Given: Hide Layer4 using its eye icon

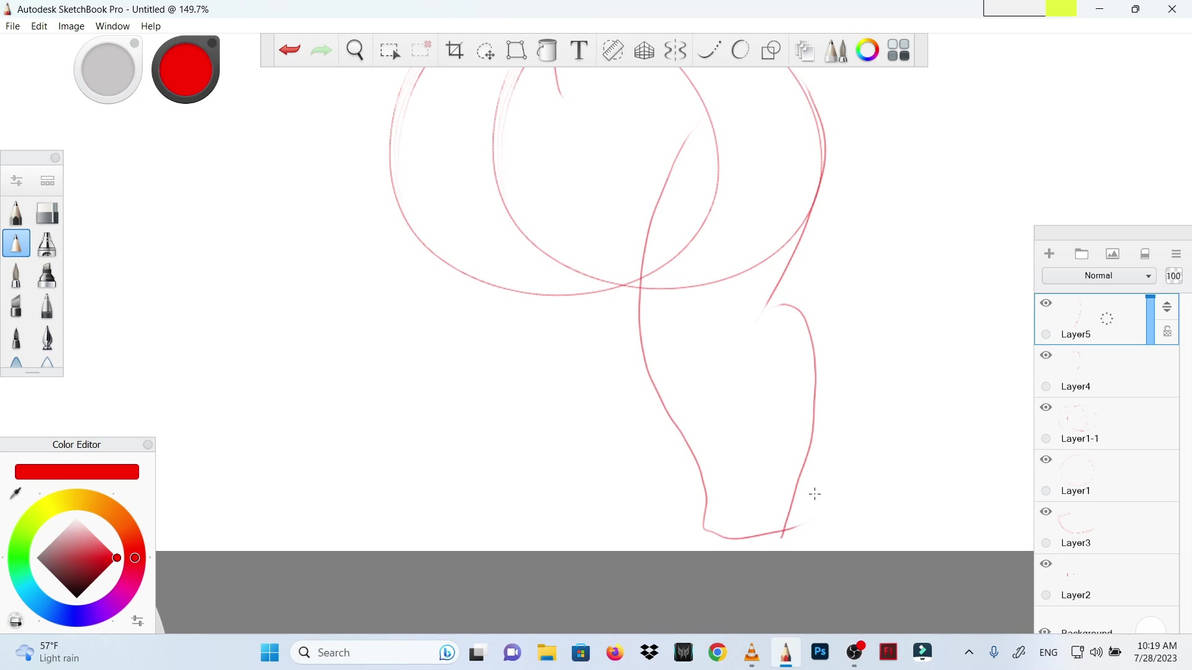Looking at the screenshot, I should 1046,355.
